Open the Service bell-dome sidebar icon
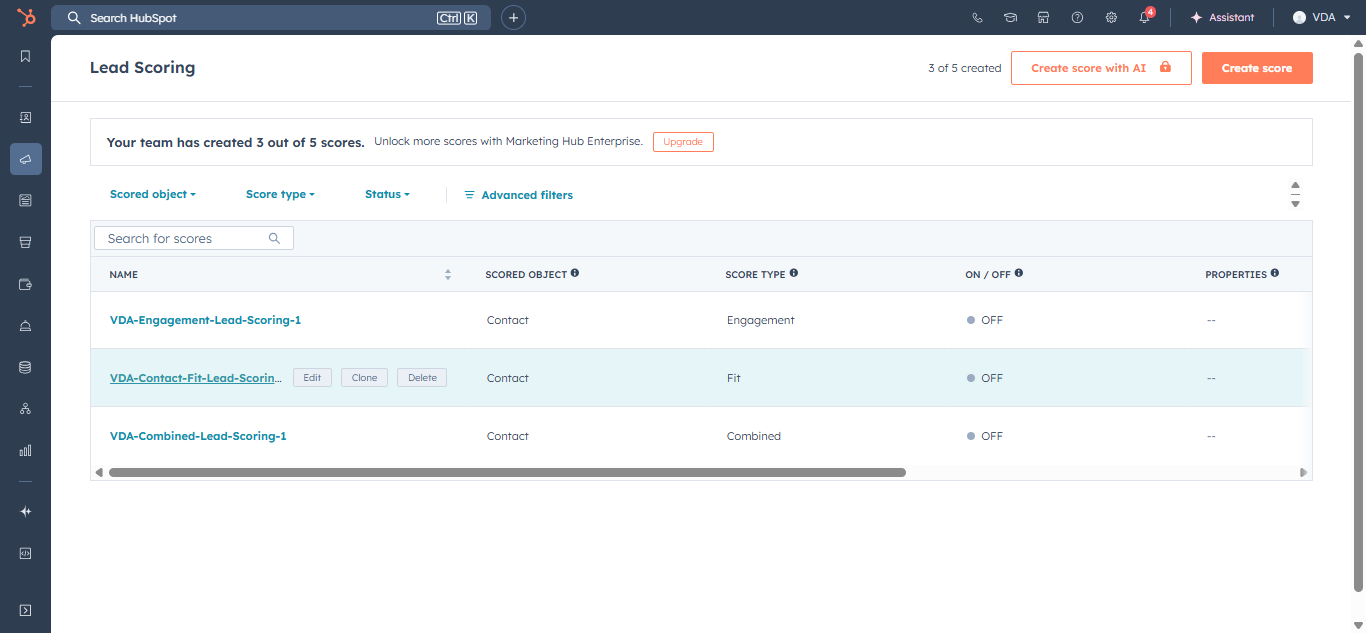This screenshot has height=633, width=1366. pyautogui.click(x=26, y=326)
